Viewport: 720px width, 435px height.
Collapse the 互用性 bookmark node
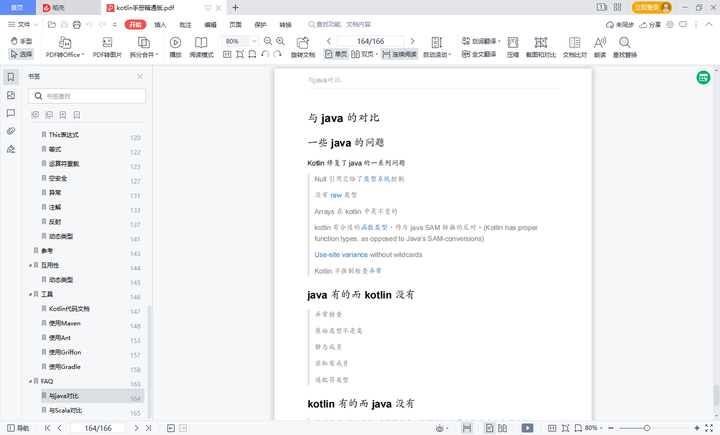coord(30,266)
